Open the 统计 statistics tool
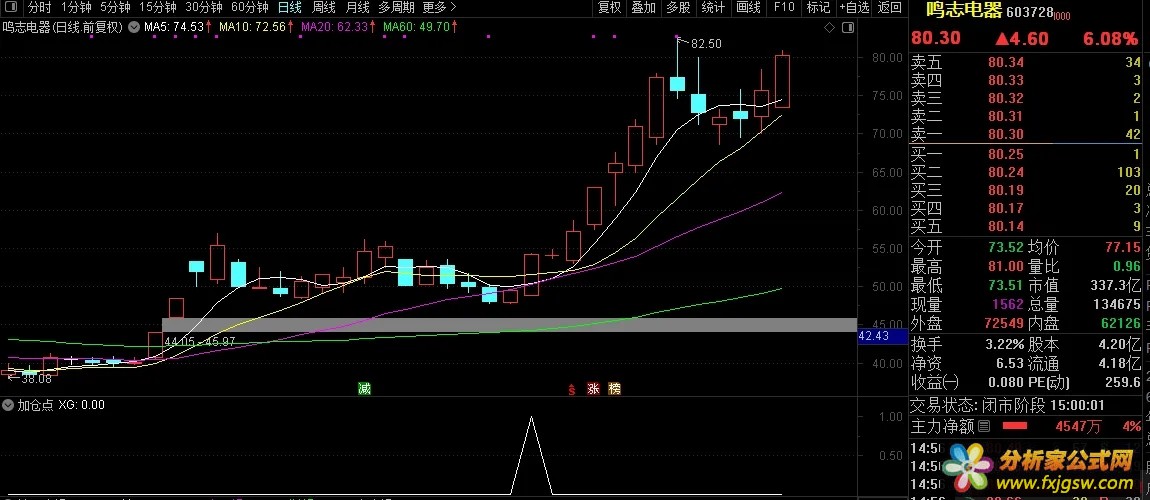This screenshot has height=500, width=1150. 713,8
